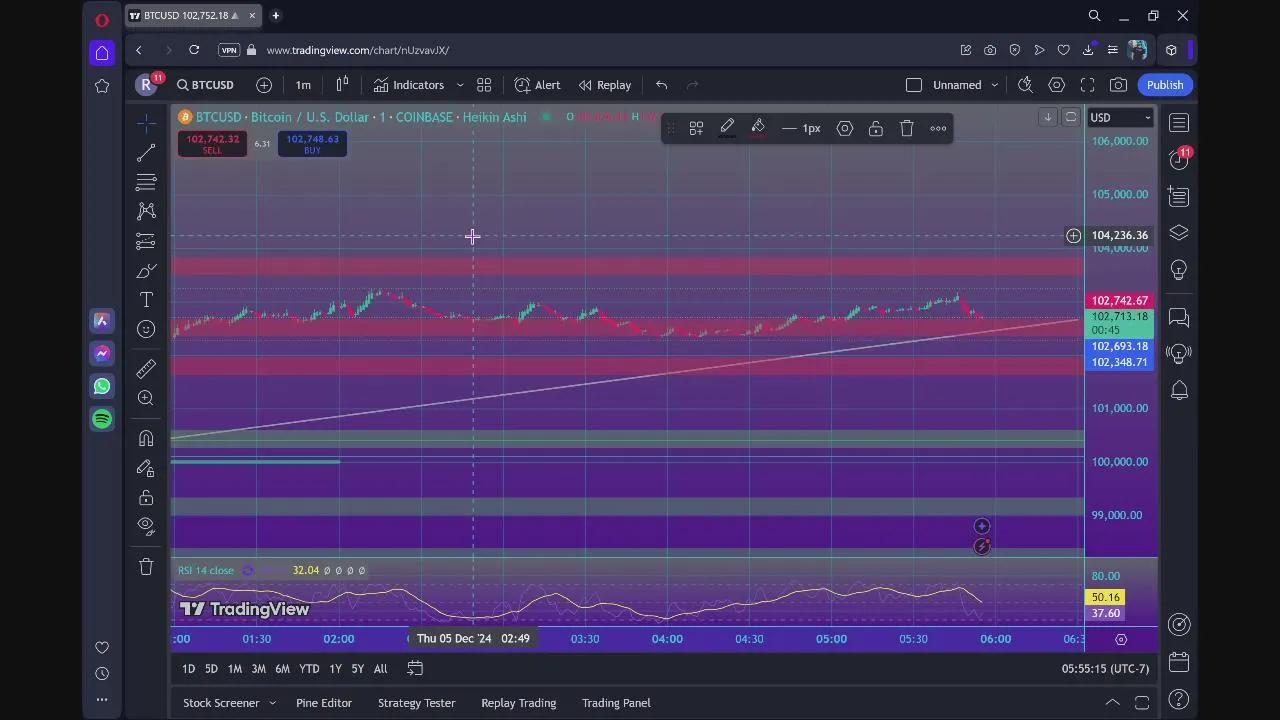
Task: Open the alerts clock panel with badge
Action: pos(1179,160)
